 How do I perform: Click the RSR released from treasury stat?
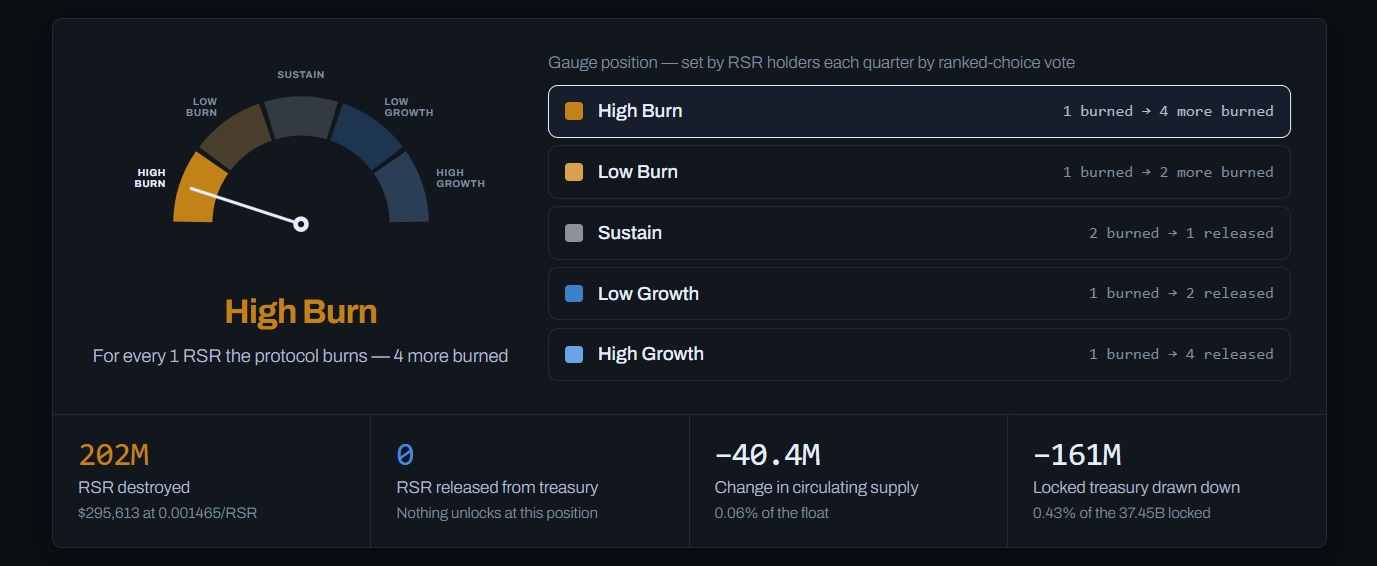tap(530, 481)
